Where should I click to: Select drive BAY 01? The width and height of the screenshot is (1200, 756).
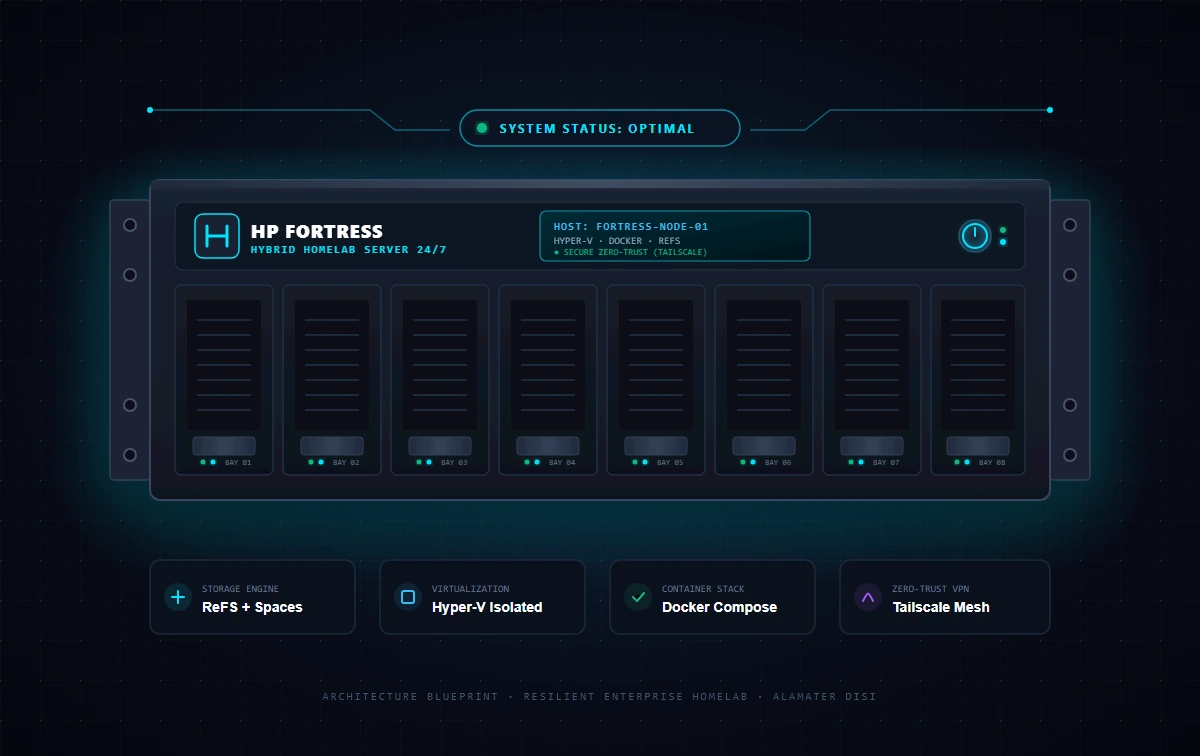(x=224, y=380)
